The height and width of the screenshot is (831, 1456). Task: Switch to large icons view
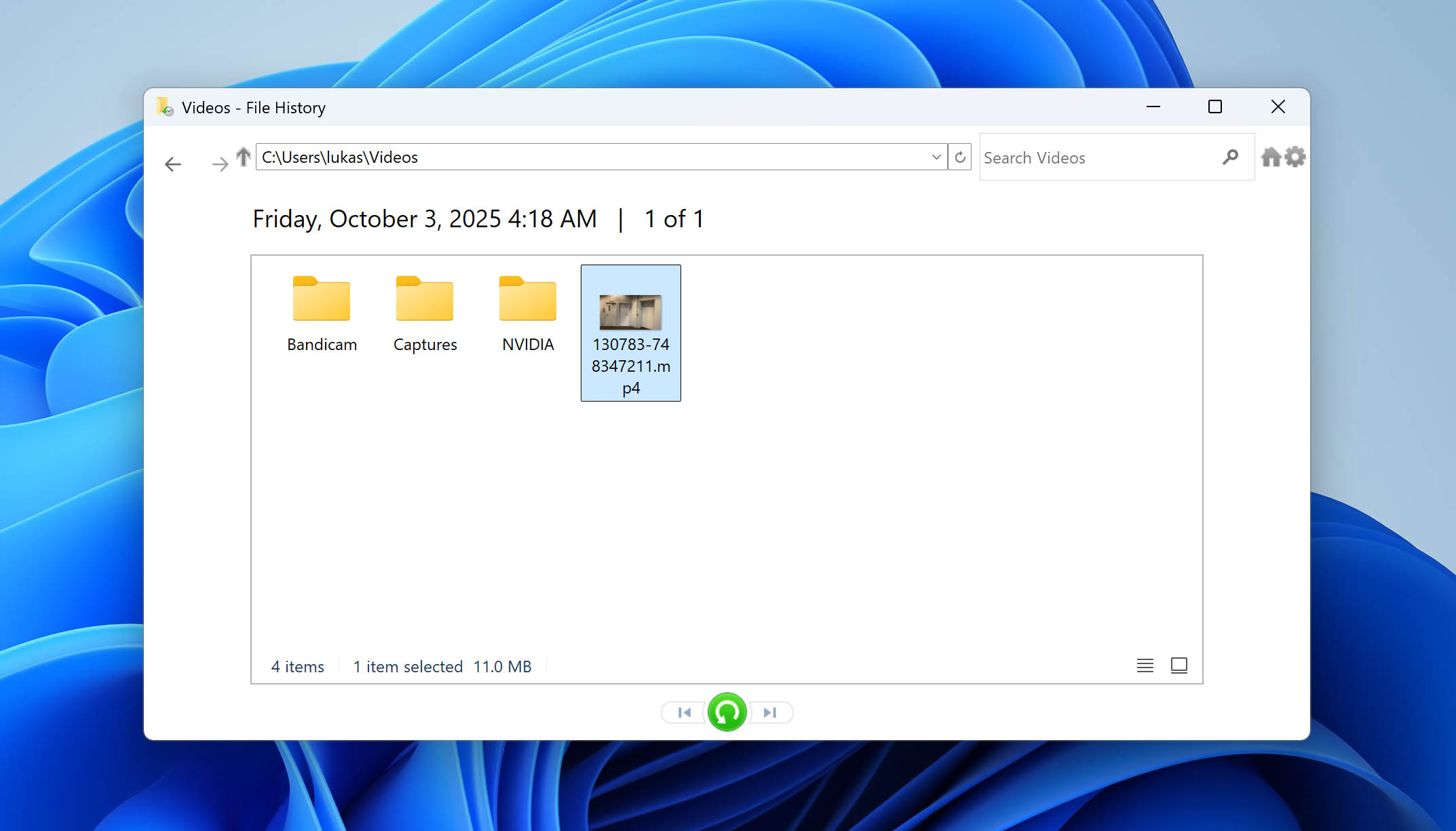click(x=1179, y=665)
